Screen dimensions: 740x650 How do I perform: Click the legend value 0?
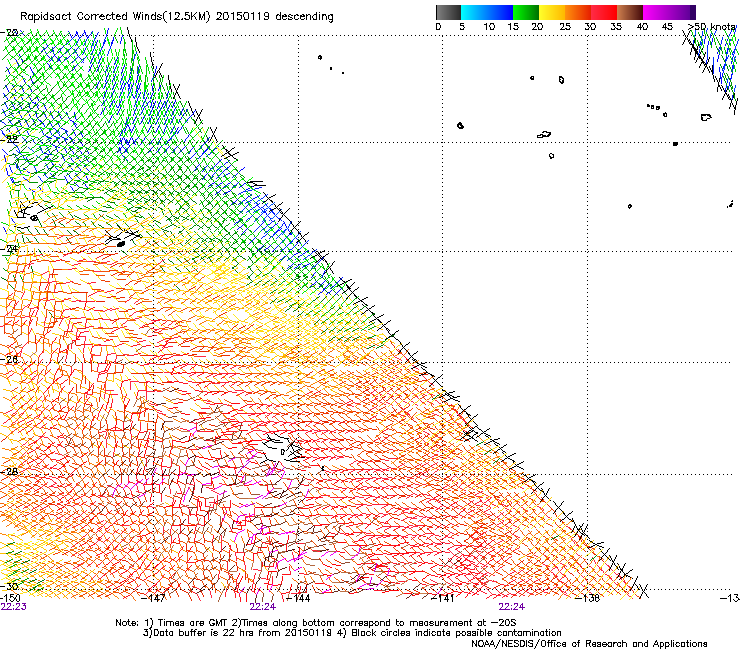point(438,27)
